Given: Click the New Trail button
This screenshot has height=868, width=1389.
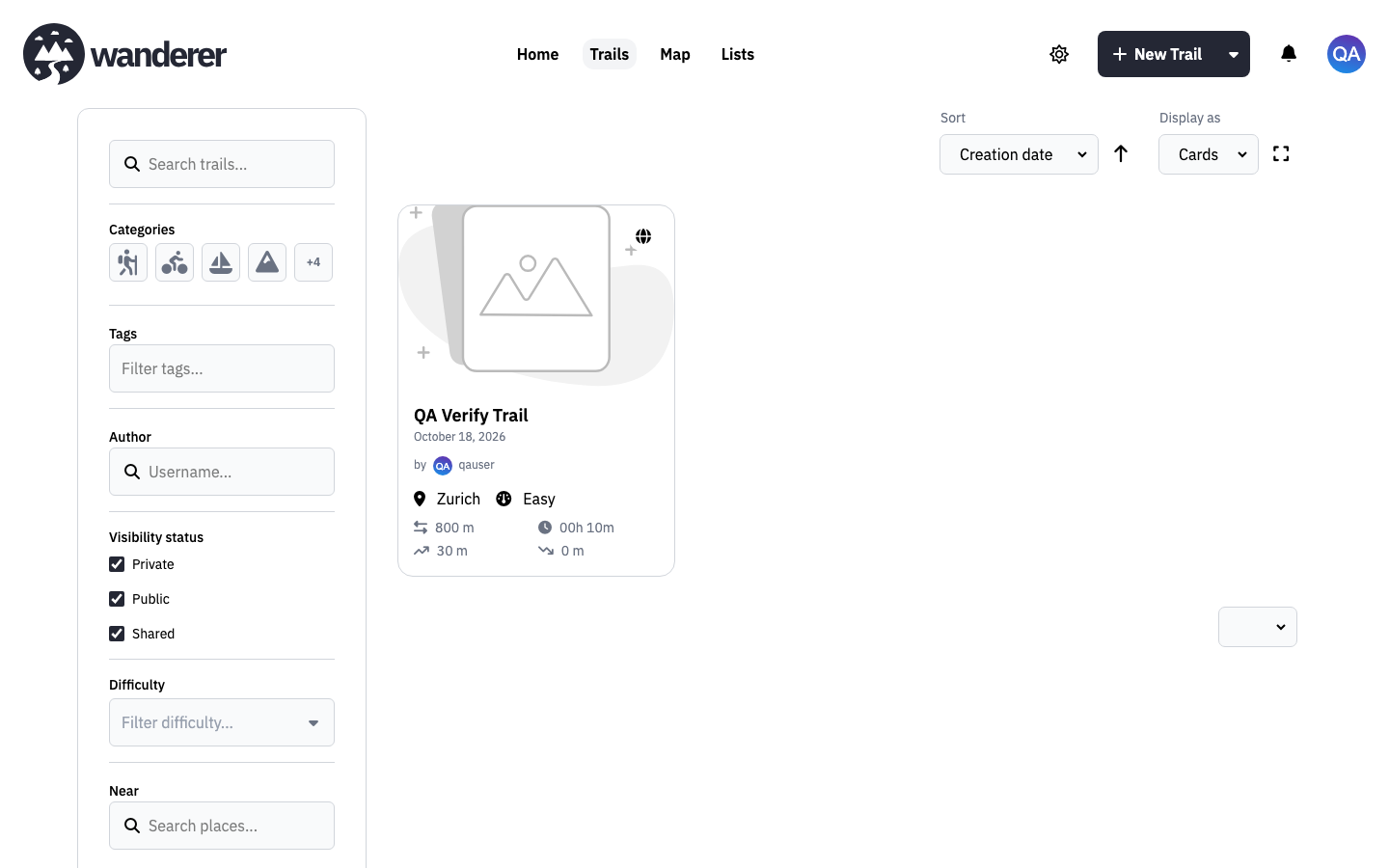Looking at the screenshot, I should coord(1157,54).
